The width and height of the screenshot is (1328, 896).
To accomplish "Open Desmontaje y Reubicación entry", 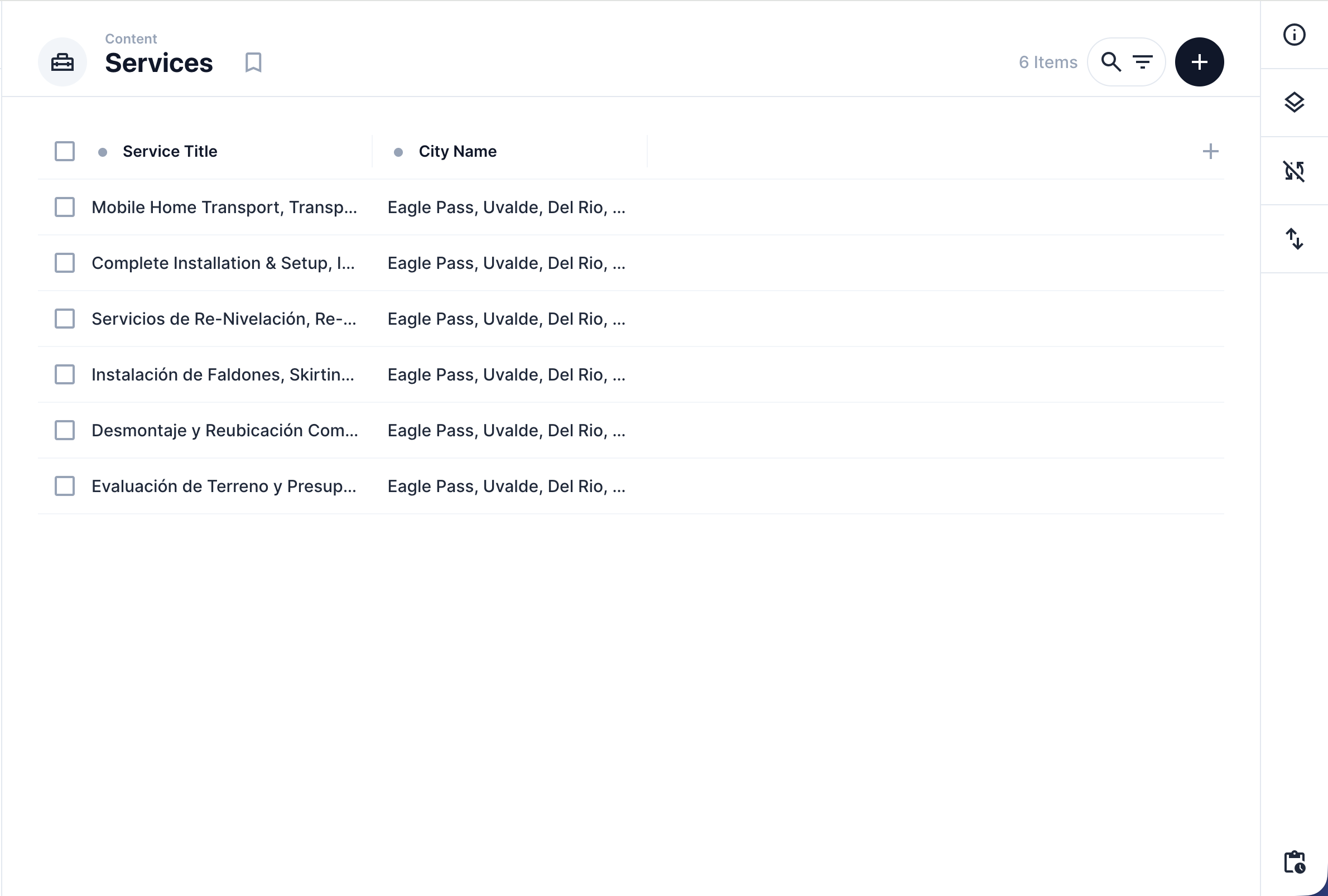I will tap(224, 430).
